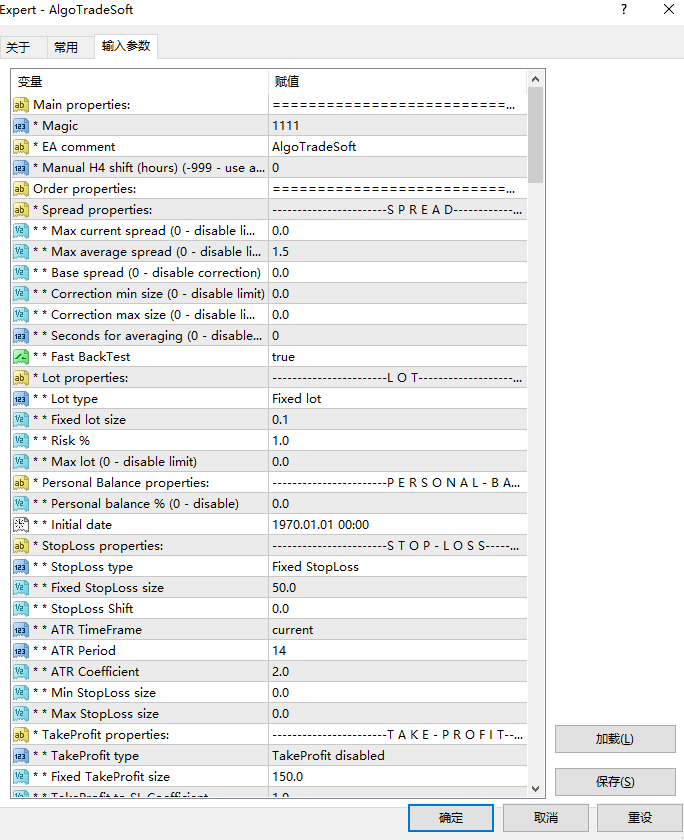The width and height of the screenshot is (684, 840).
Task: Click the integer icon beside Seconds for averaging
Action: click(20, 336)
